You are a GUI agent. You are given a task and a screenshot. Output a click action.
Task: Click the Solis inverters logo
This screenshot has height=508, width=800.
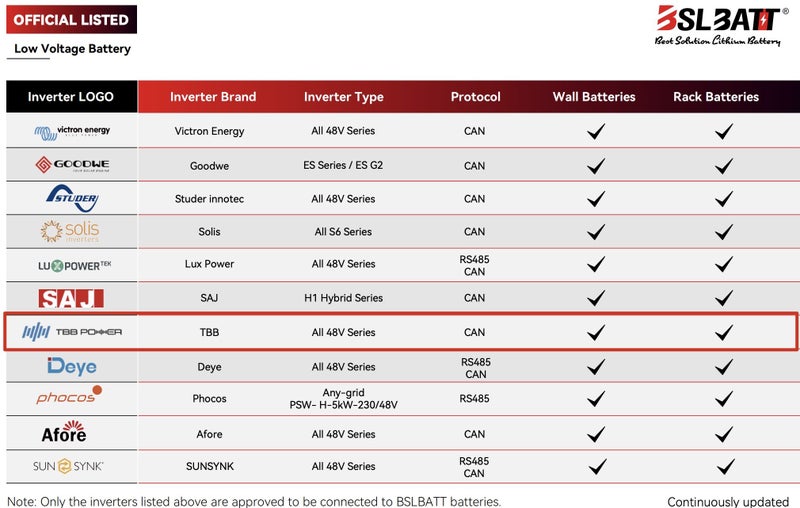tap(70, 231)
